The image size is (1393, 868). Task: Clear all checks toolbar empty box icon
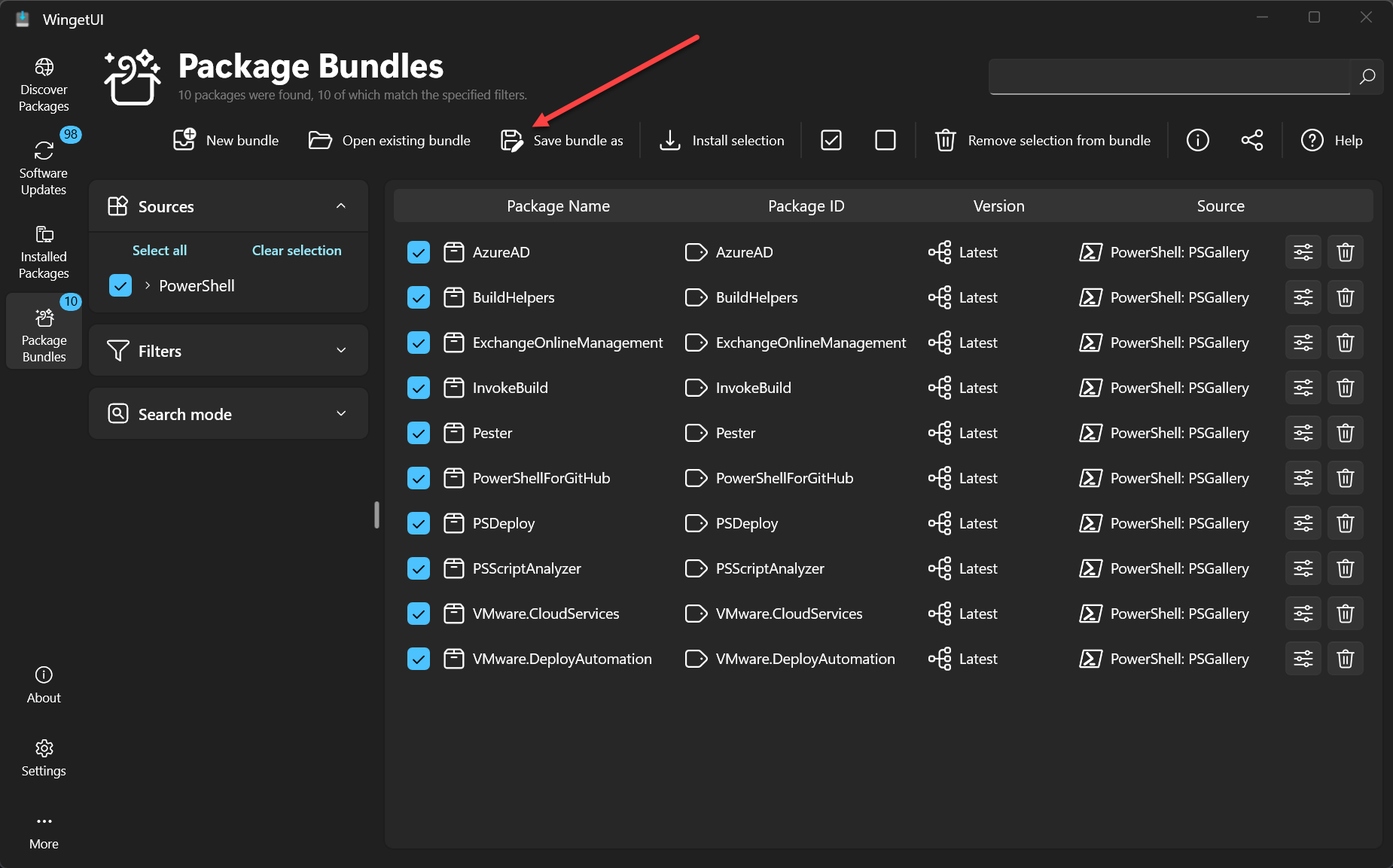[x=885, y=141]
